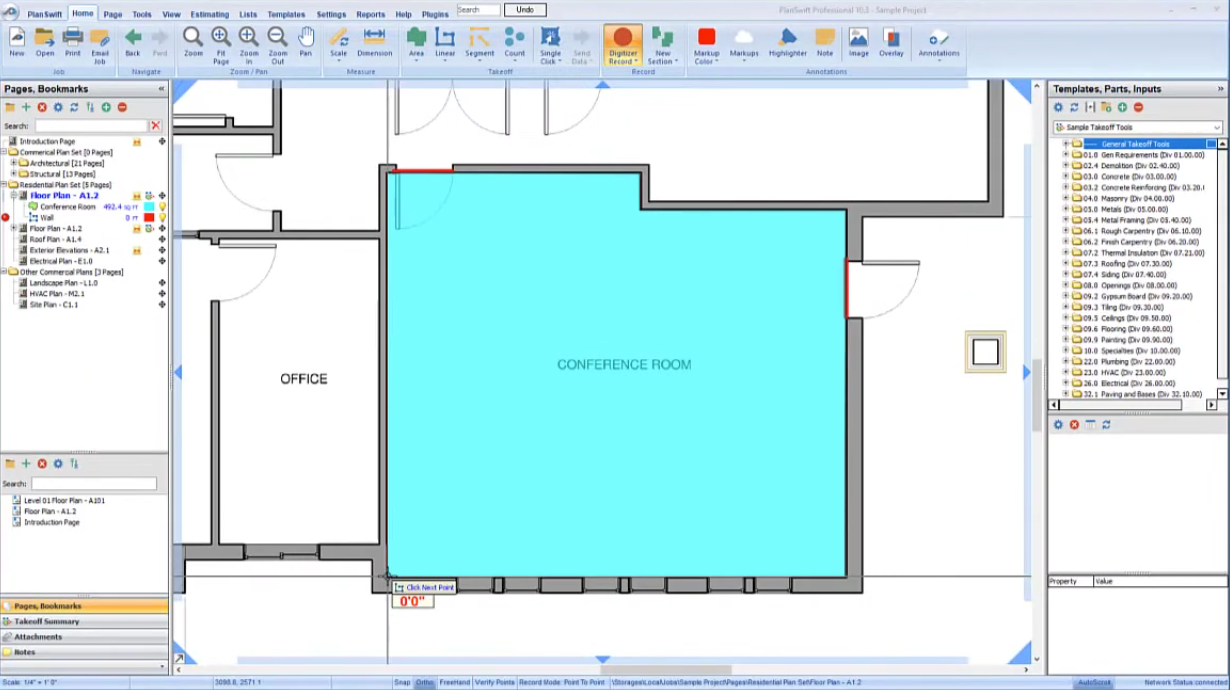Click the top ribbon Search field
The height and width of the screenshot is (690, 1230).
478,10
